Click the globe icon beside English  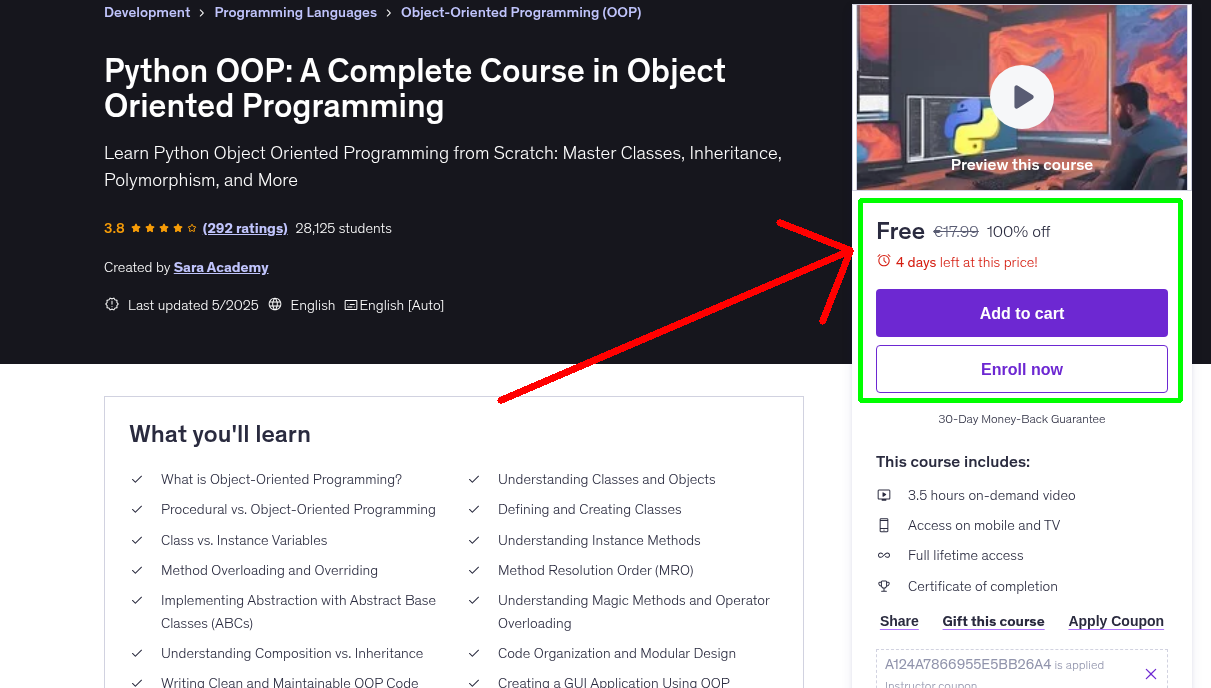pyautogui.click(x=275, y=305)
